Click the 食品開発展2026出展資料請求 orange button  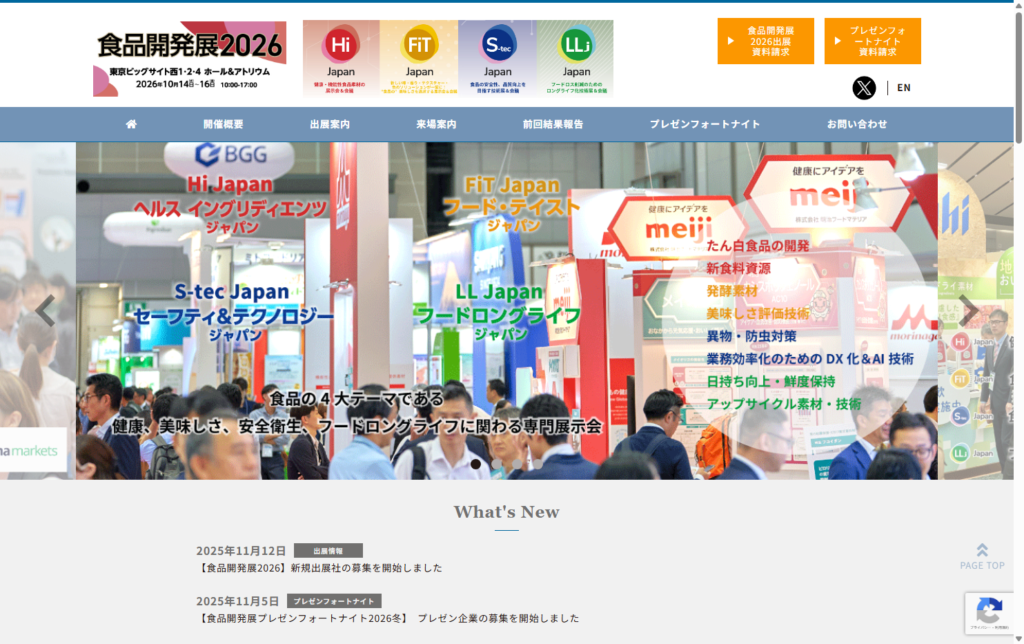point(764,42)
